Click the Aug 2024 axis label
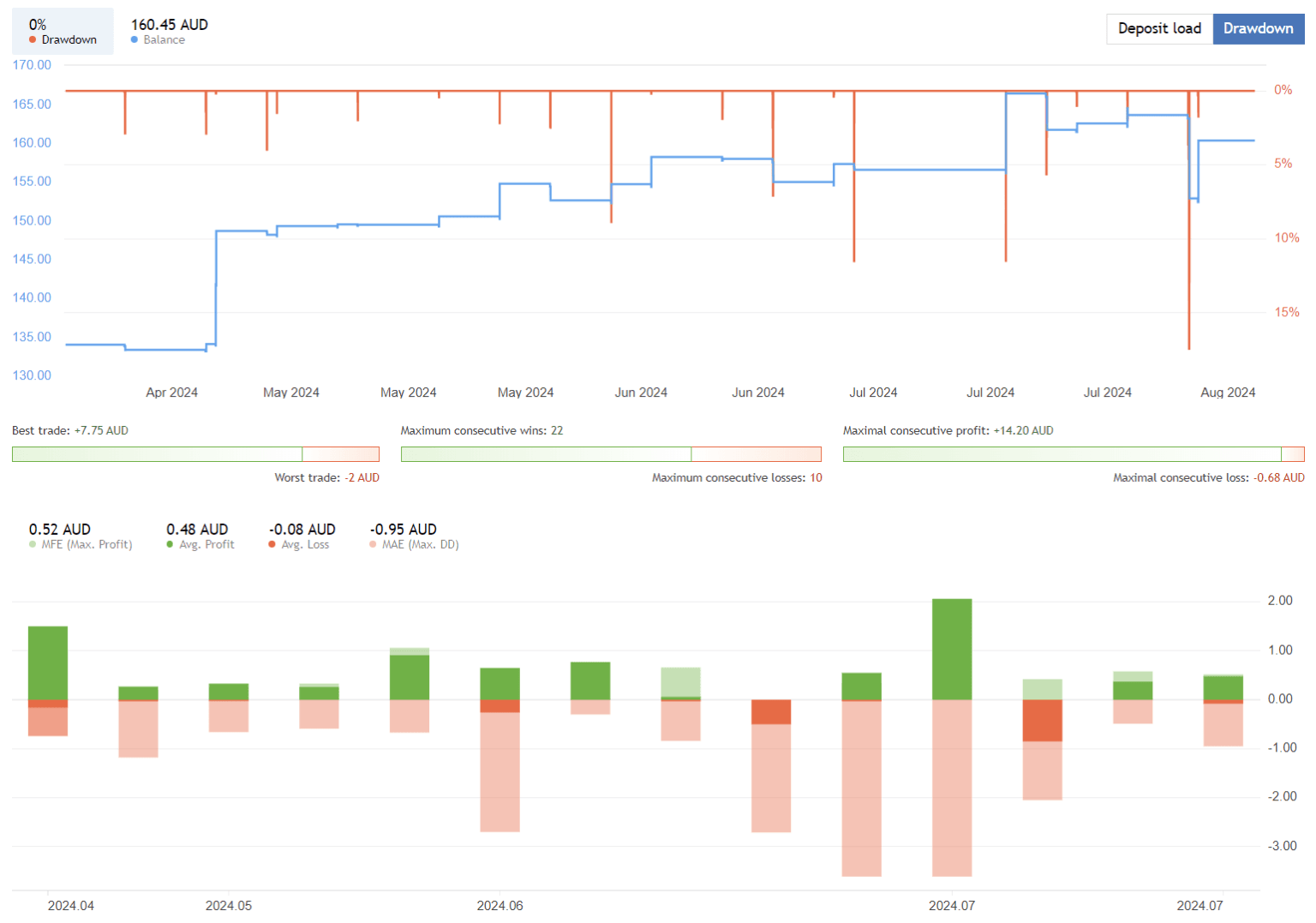 (x=1228, y=392)
